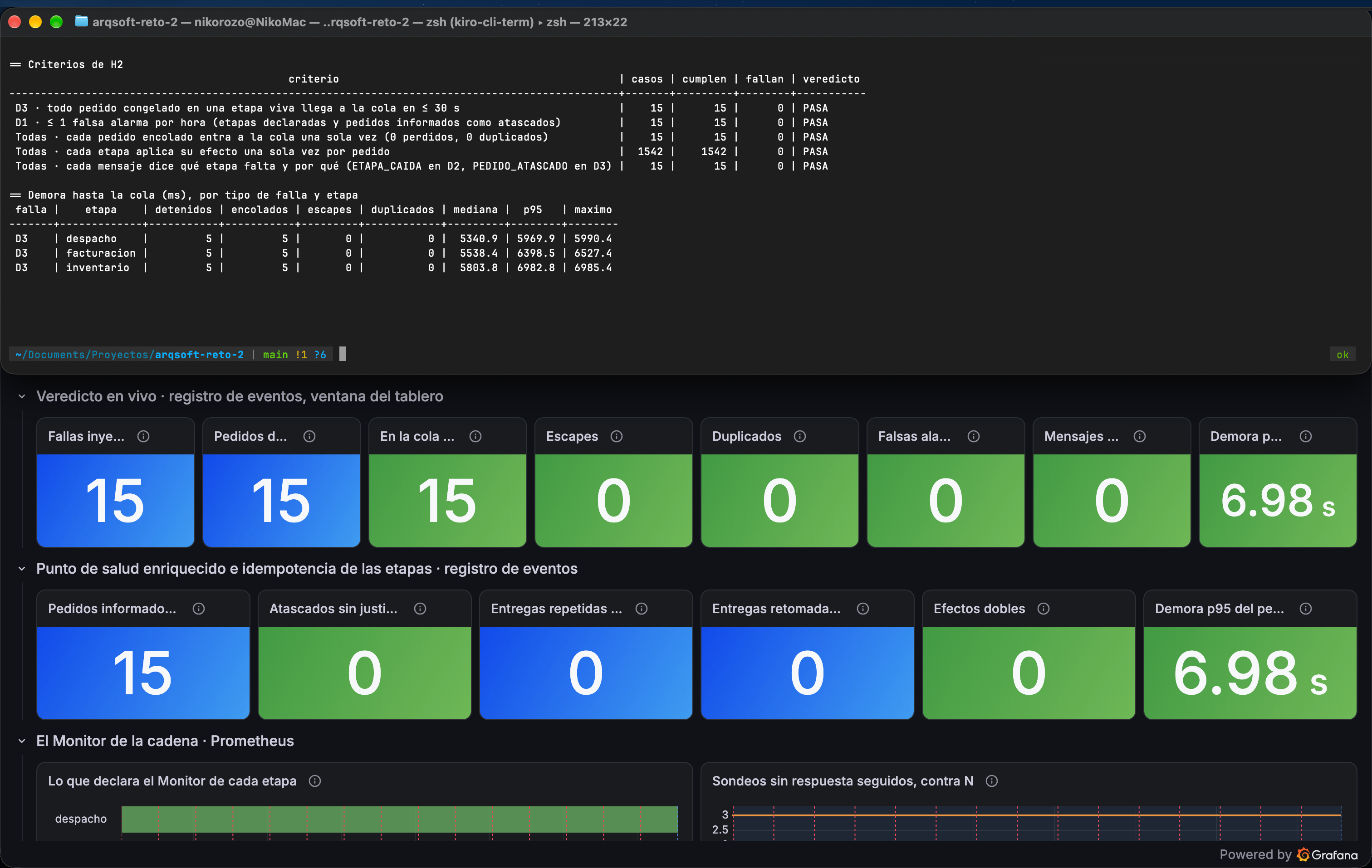This screenshot has height=868, width=1372.
Task: Click 'facturacion' in the terminal etapa column
Action: (x=101, y=253)
